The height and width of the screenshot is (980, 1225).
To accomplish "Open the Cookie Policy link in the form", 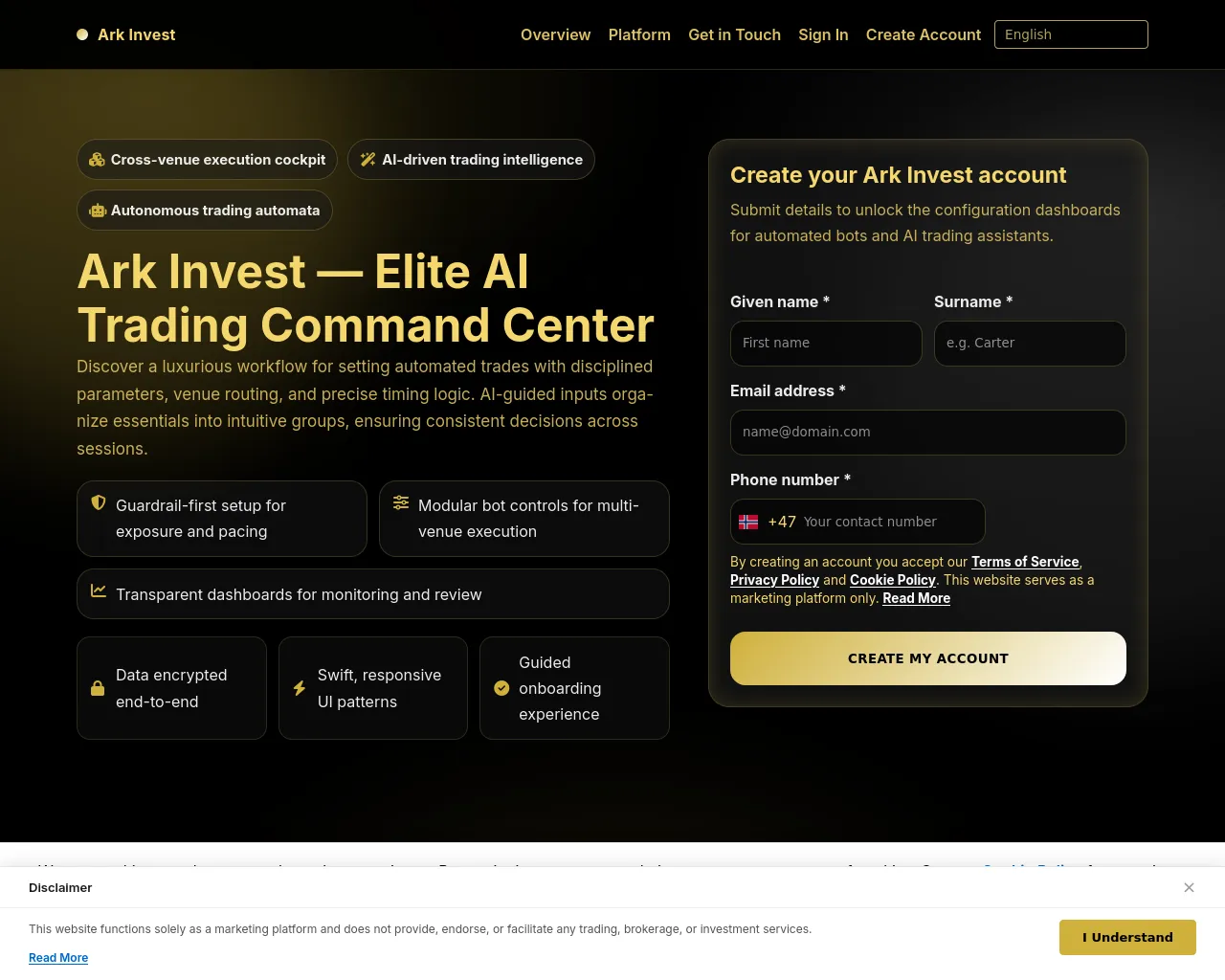I will tap(892, 580).
